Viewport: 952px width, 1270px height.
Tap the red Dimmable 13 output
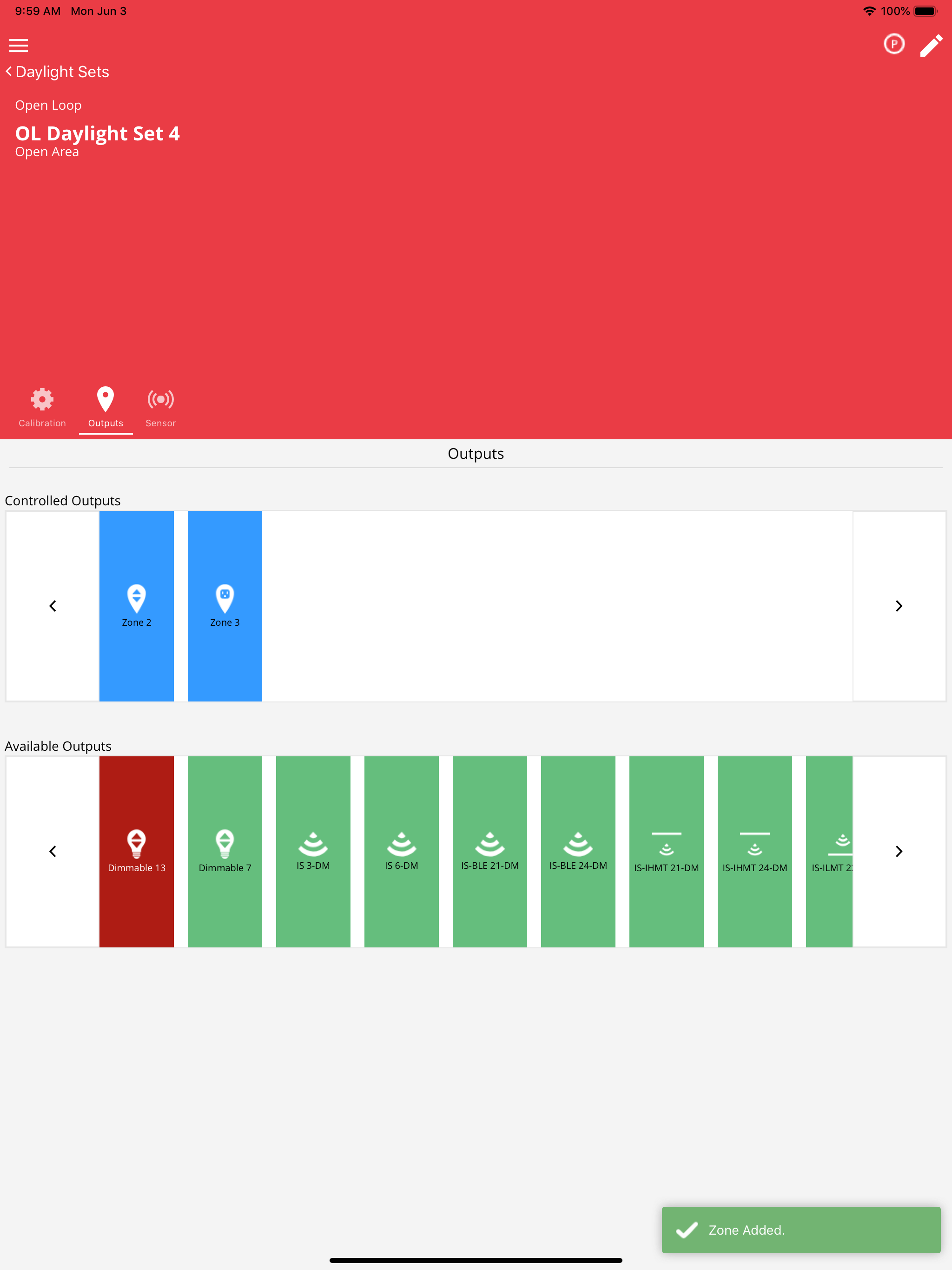137,851
